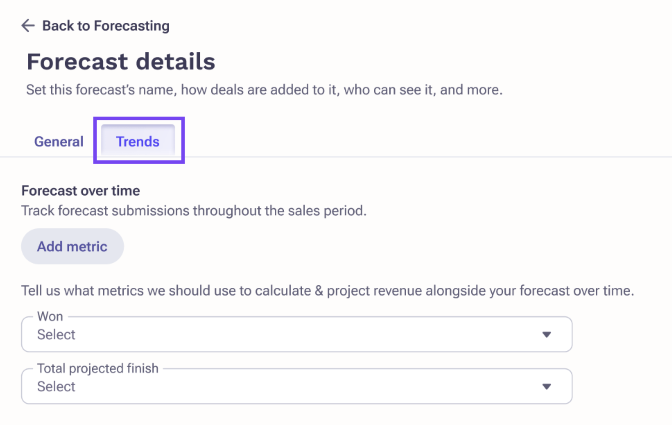The height and width of the screenshot is (425, 672).
Task: Select the highlighted Trends tab
Action: click(138, 141)
